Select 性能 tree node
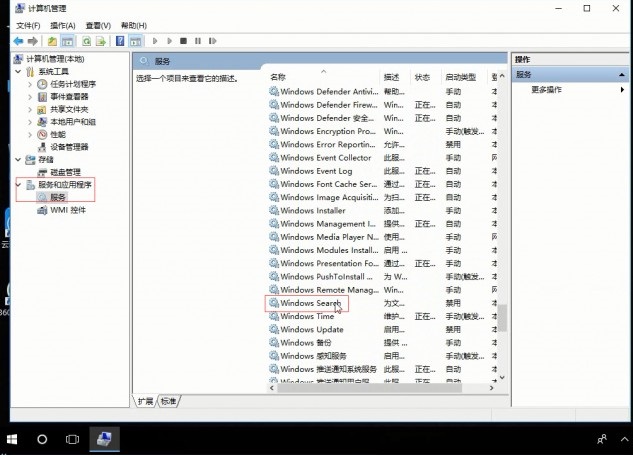The image size is (633, 457). click(58, 134)
